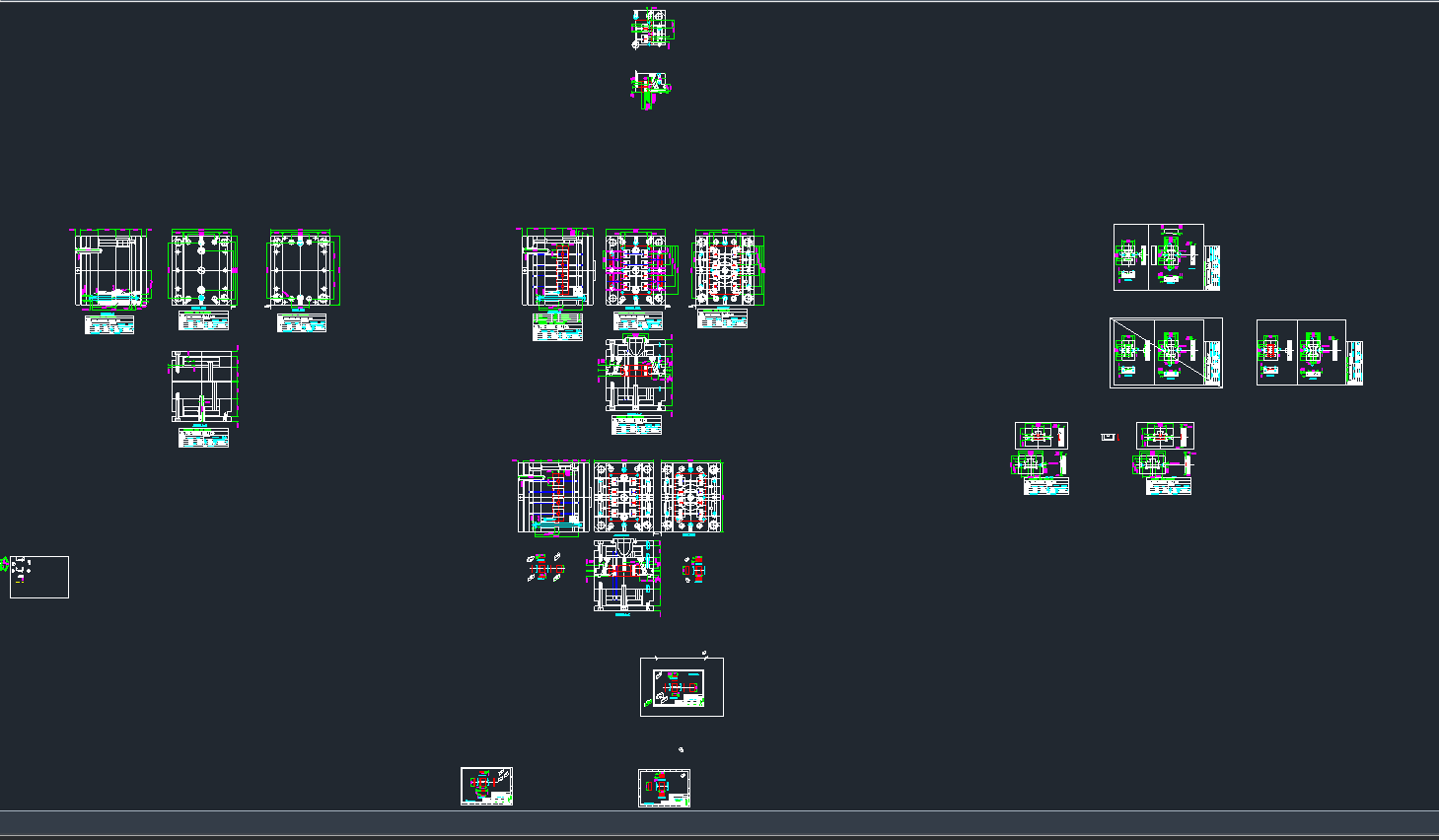Select the upper center side view with red inserts

pos(555,269)
